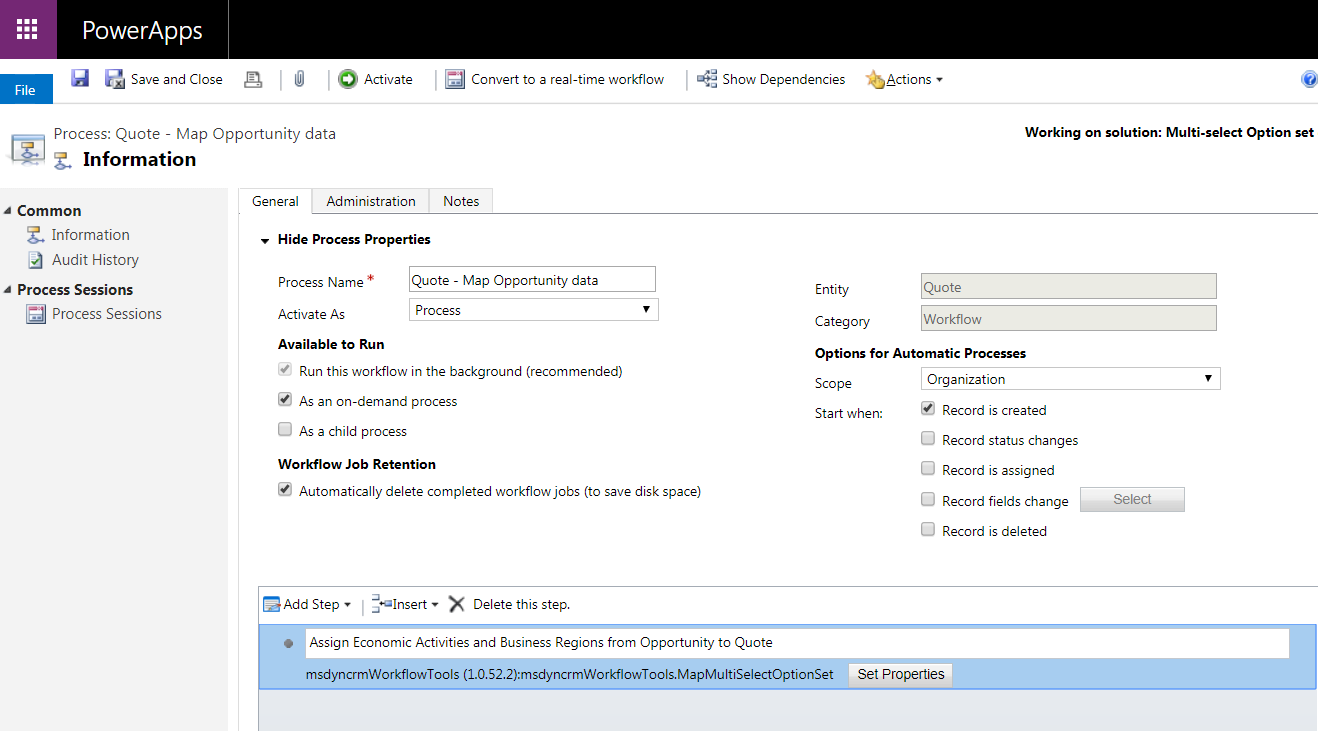Open the Scope dropdown
This screenshot has height=731, width=1318.
pyautogui.click(x=1070, y=379)
